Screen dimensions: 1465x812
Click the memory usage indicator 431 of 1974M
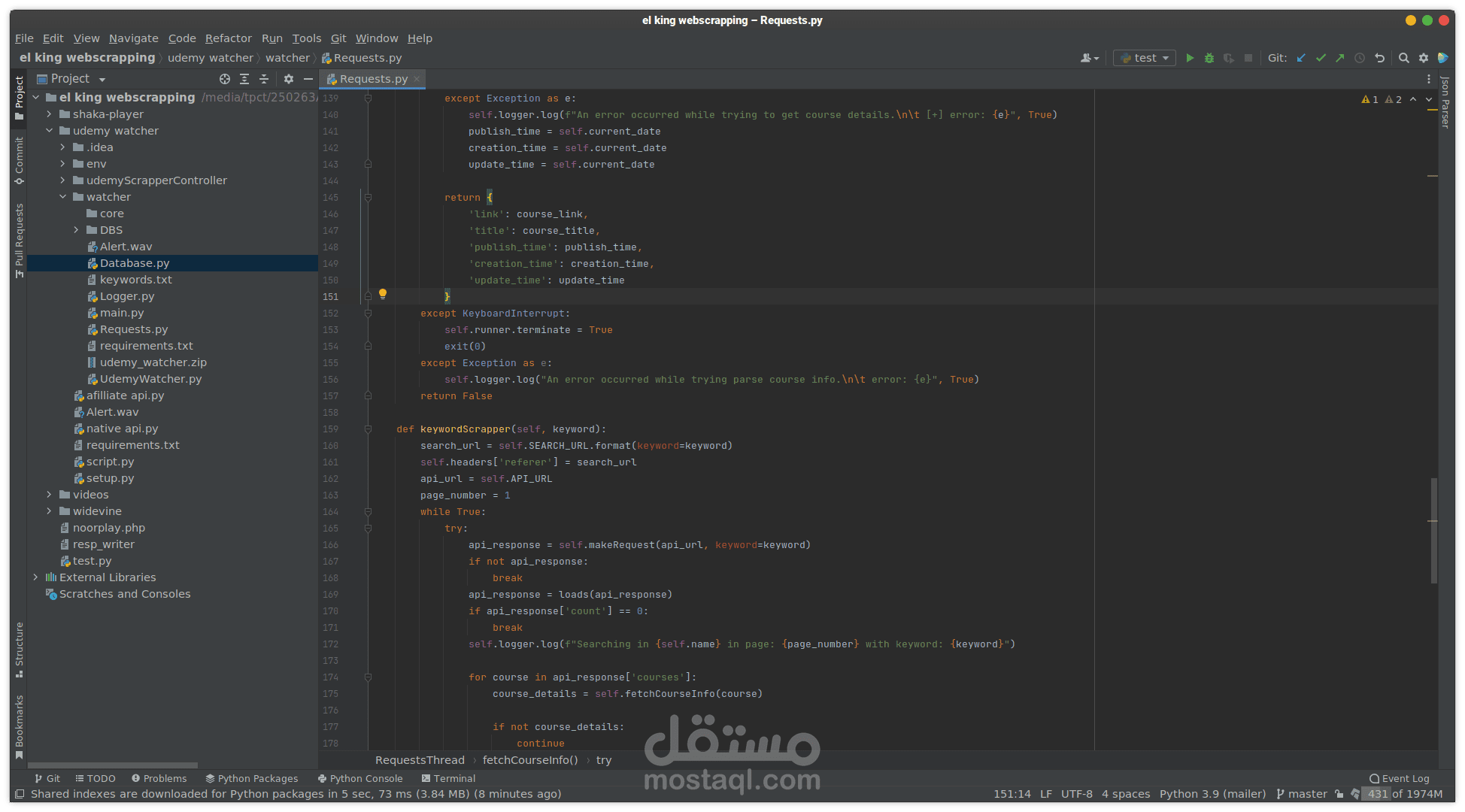pos(1404,794)
